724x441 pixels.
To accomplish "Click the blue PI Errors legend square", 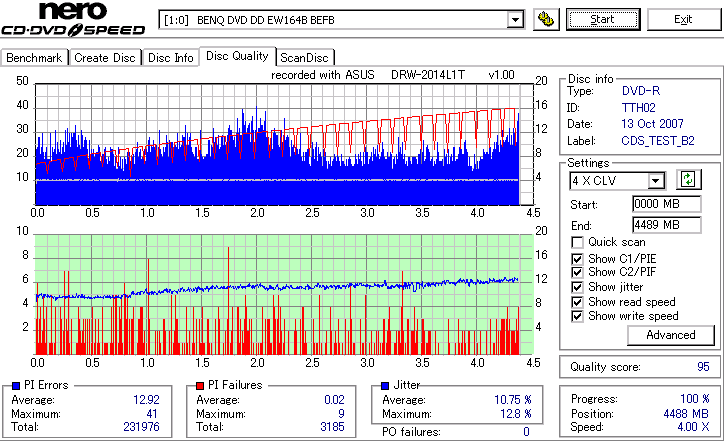I will 16,386.
